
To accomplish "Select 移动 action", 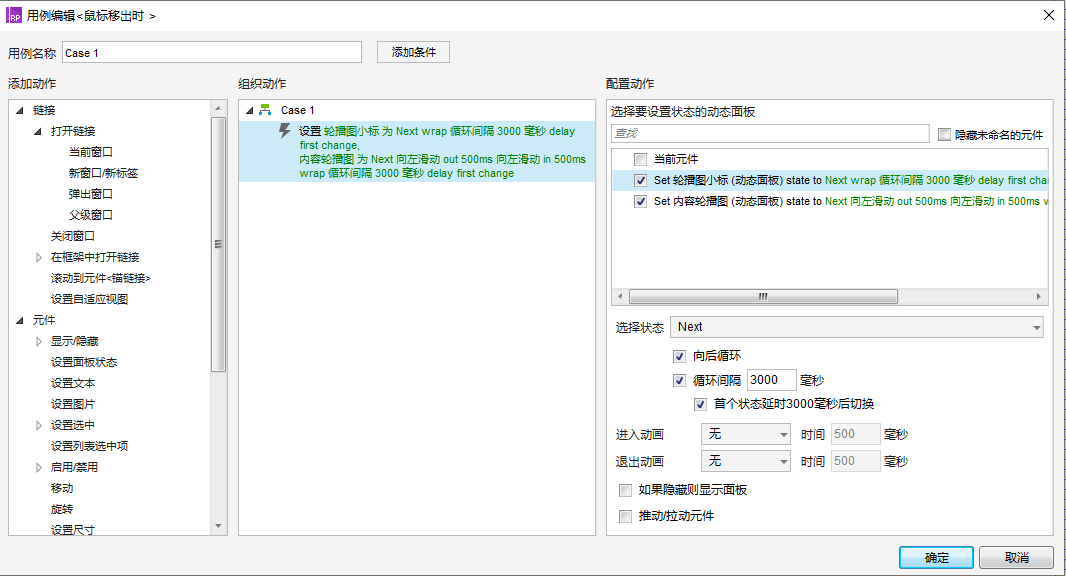I will 62,488.
